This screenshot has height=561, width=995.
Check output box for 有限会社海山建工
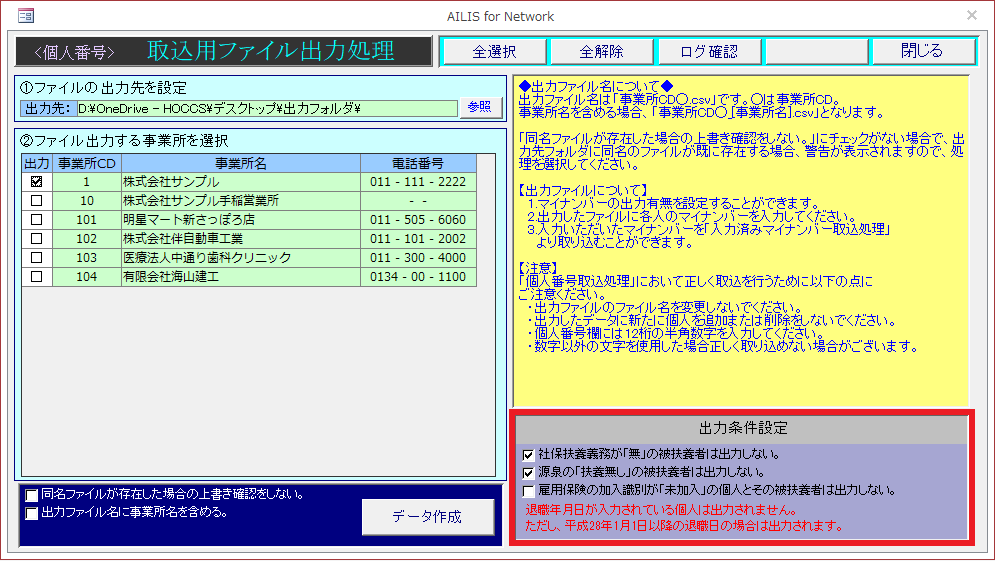pyautogui.click(x=37, y=277)
